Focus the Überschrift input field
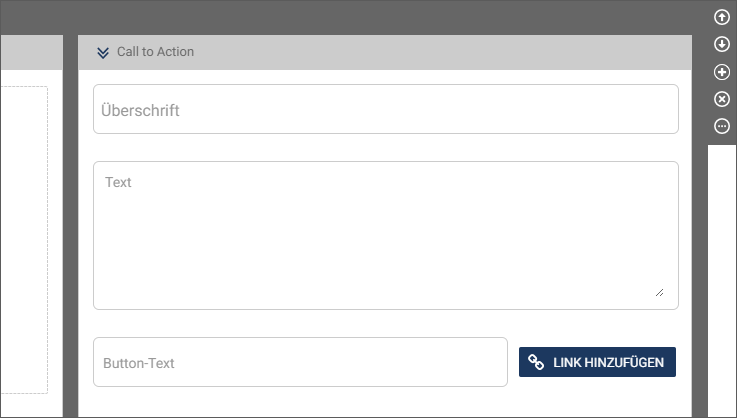 tap(385, 109)
